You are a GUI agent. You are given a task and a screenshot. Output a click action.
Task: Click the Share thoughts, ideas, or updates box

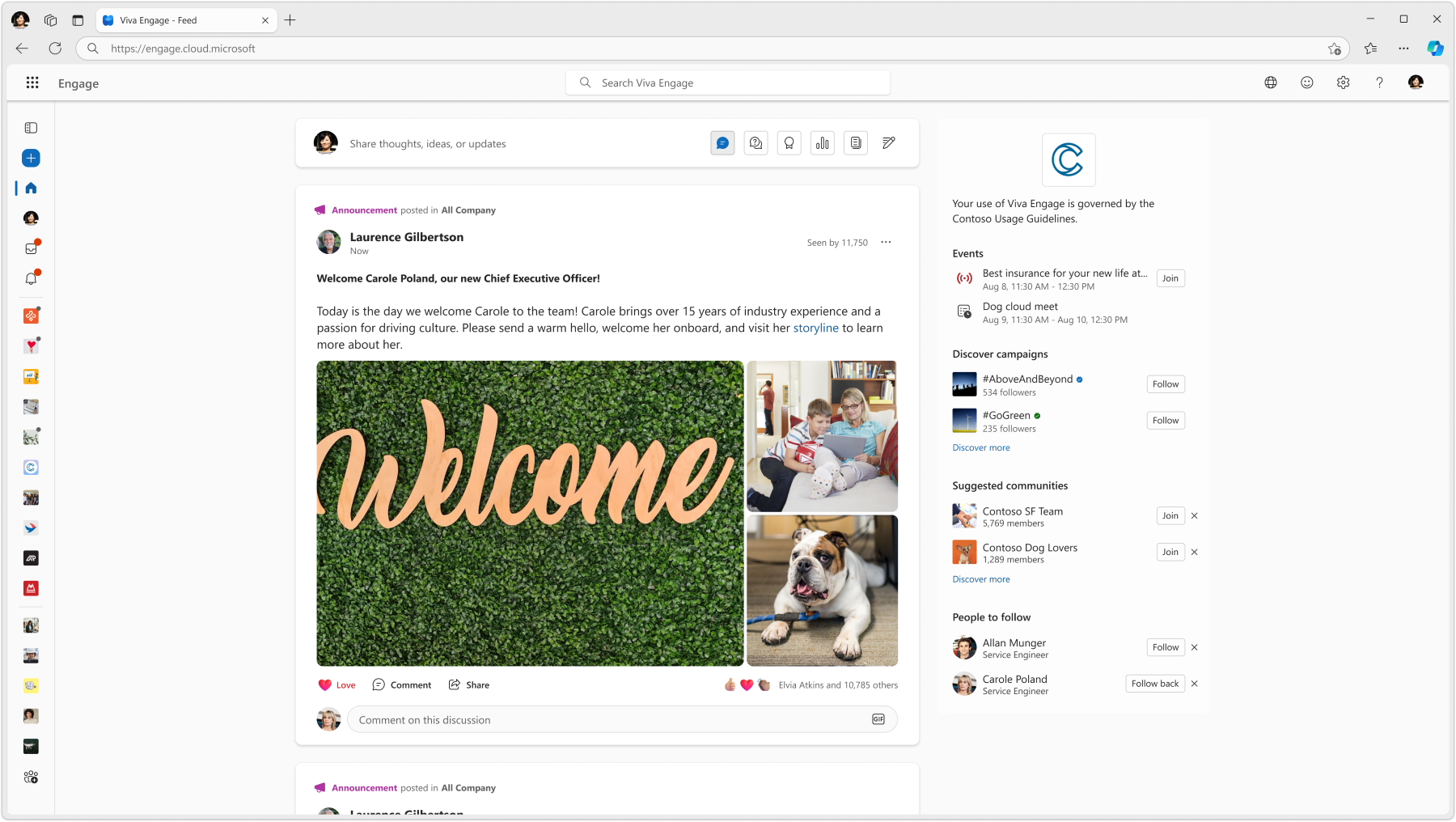(x=428, y=144)
